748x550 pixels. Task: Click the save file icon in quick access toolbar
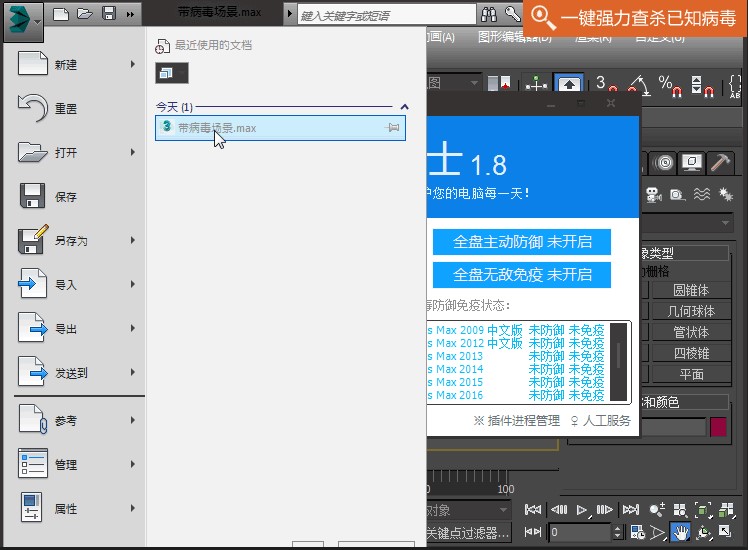point(109,14)
